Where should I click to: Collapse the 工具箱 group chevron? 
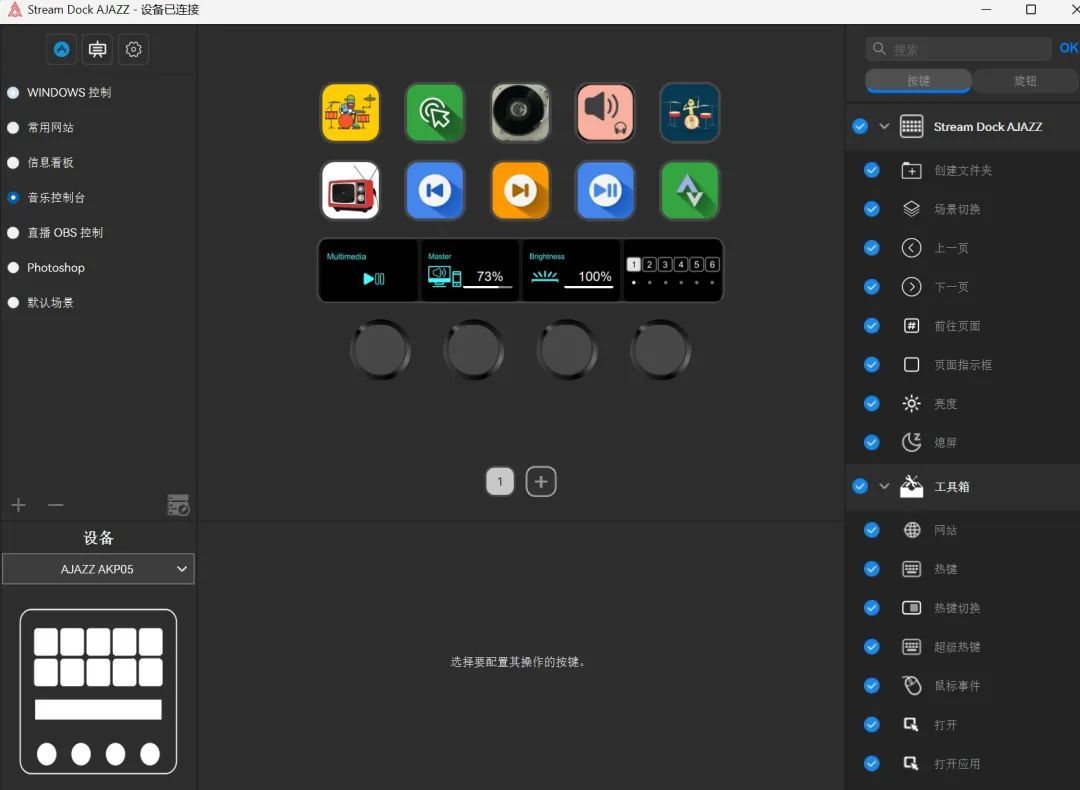point(884,486)
